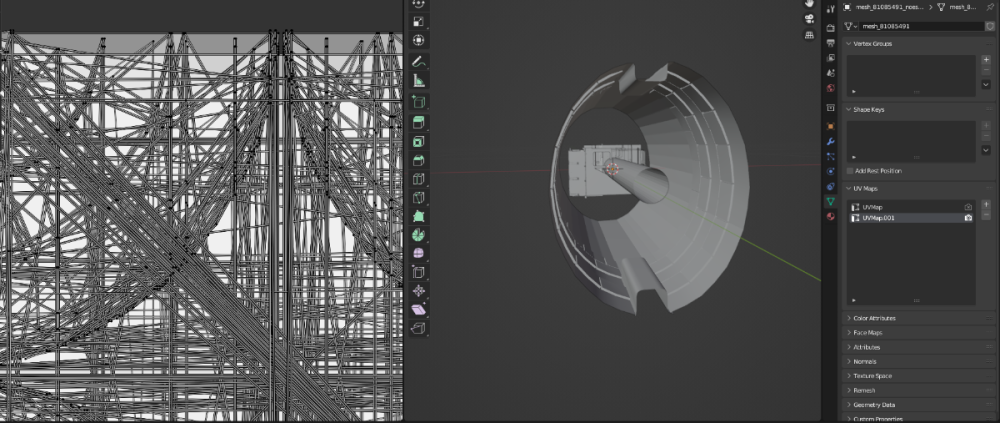This screenshot has width=1000, height=423.
Task: Open the Material properties tab
Action: pos(831,216)
